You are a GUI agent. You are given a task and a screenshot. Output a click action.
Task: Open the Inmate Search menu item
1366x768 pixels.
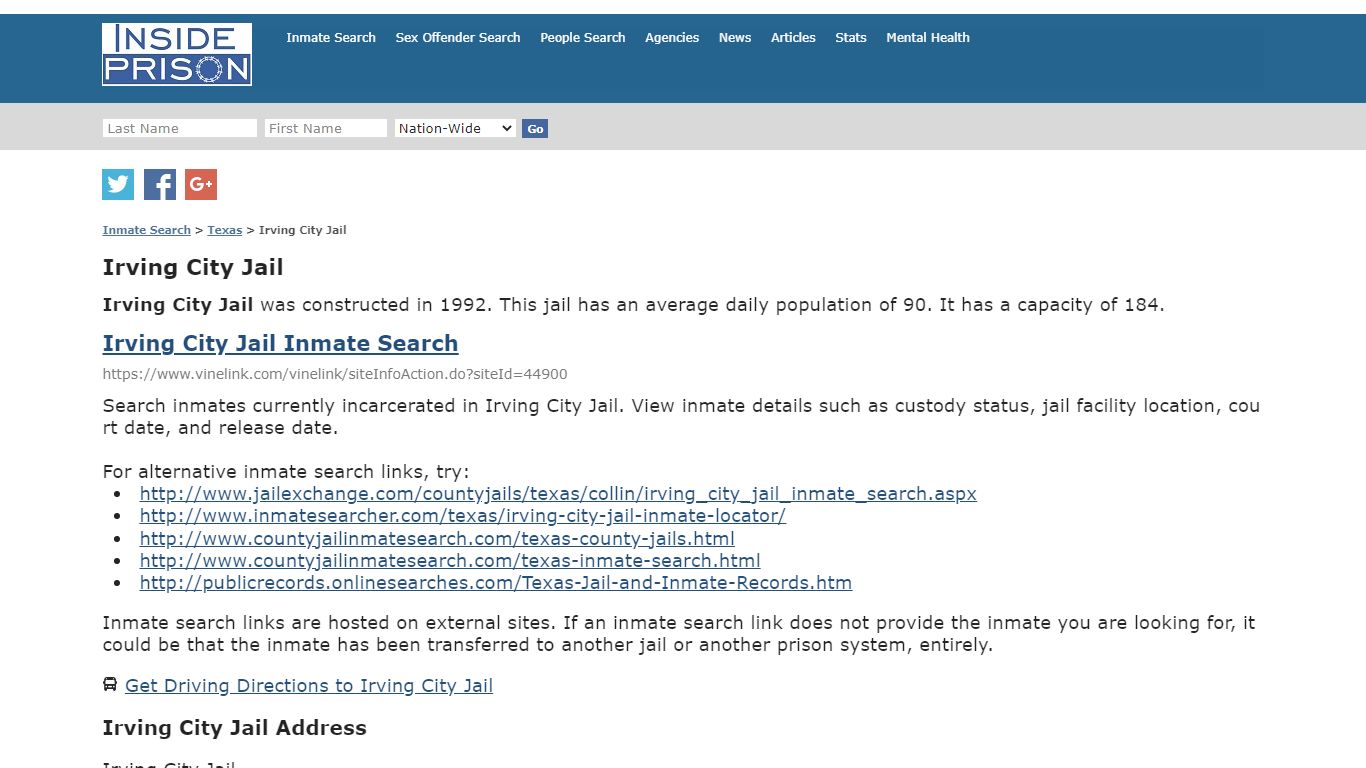(x=330, y=37)
